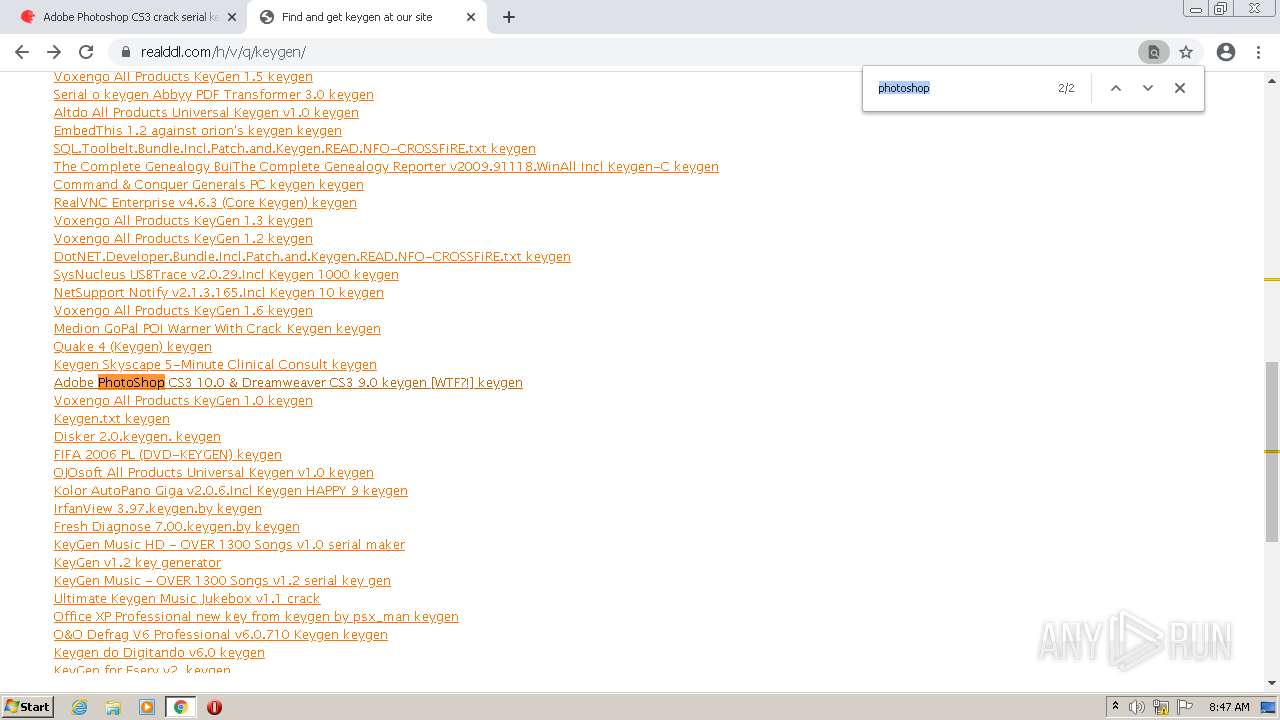Open 'Medion GoPal POI Warner With Crack' link
The width and height of the screenshot is (1280, 720).
[217, 329]
